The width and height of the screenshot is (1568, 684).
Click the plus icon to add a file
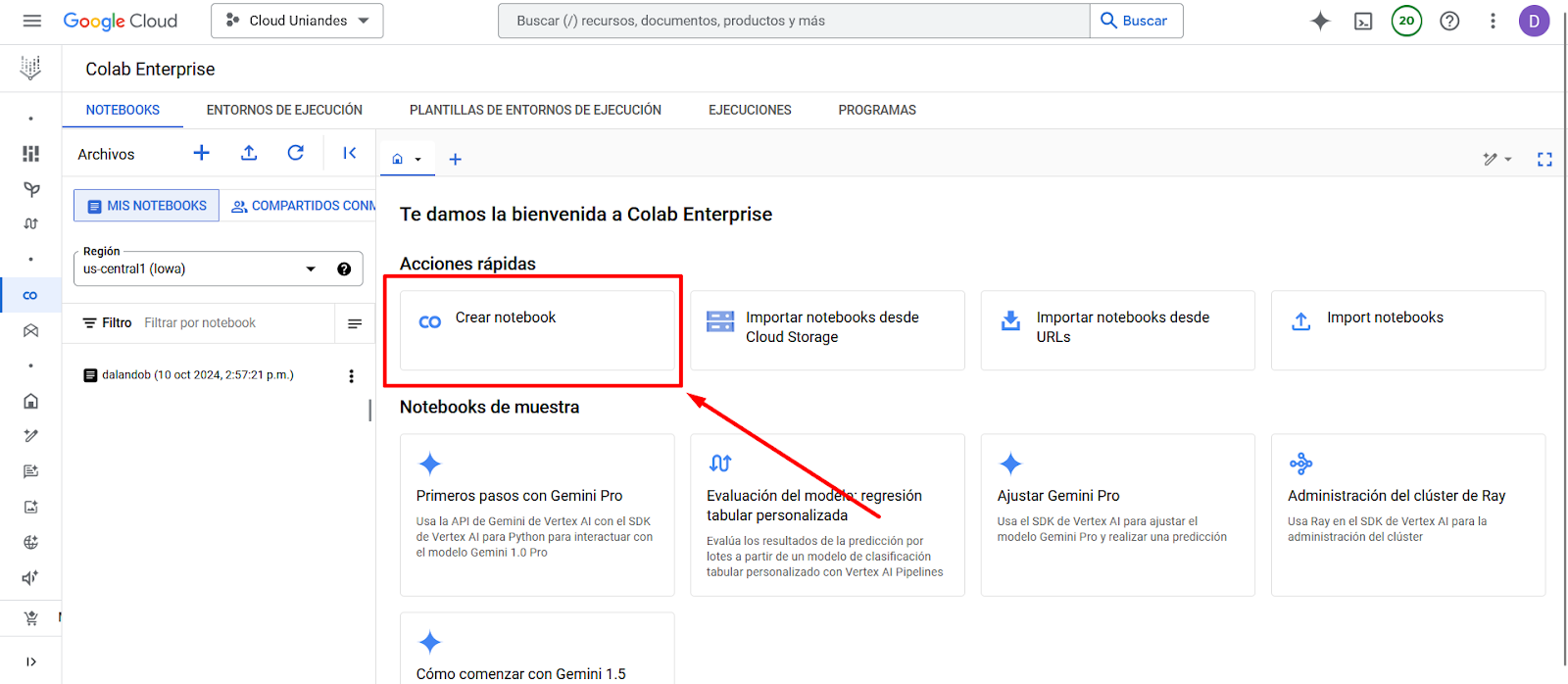[x=201, y=153]
